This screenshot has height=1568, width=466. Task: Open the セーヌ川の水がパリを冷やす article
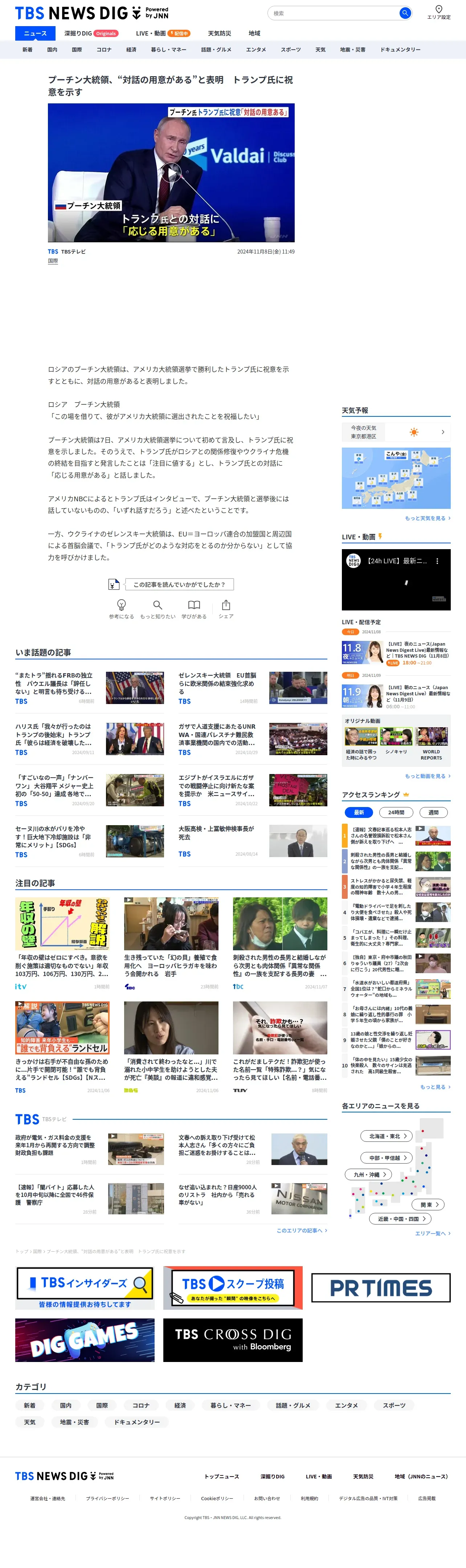coord(54,837)
